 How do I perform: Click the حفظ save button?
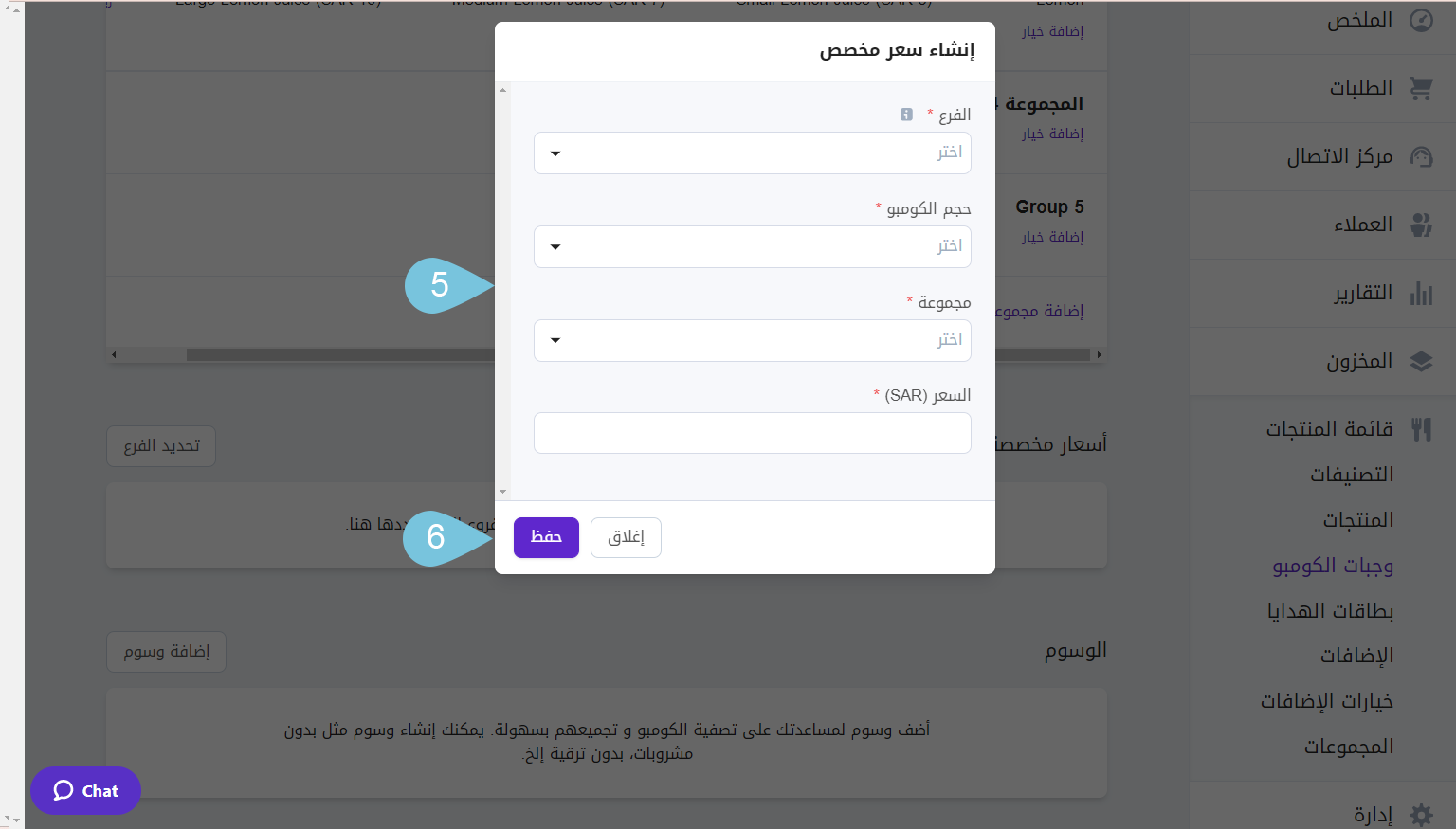[546, 537]
